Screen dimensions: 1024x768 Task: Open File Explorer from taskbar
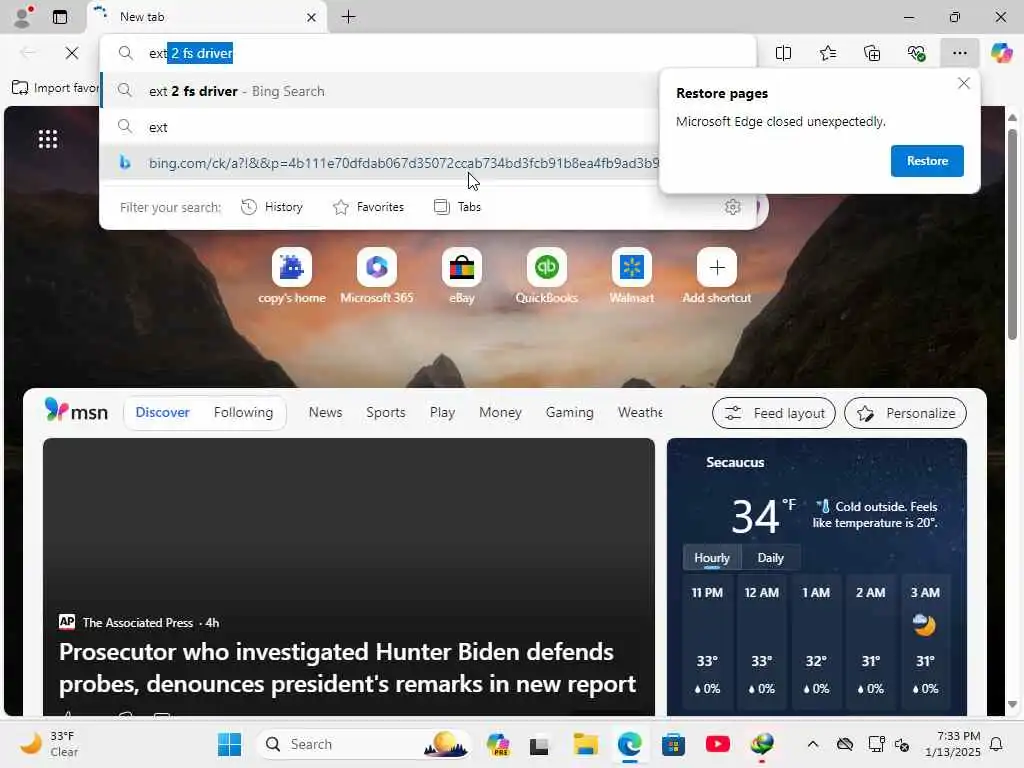click(586, 744)
